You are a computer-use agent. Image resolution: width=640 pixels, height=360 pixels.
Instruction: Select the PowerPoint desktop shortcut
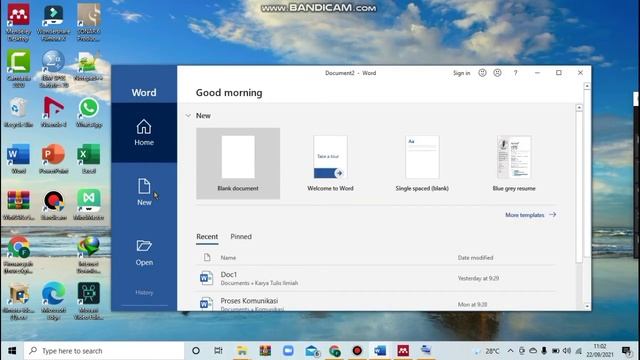pos(53,159)
